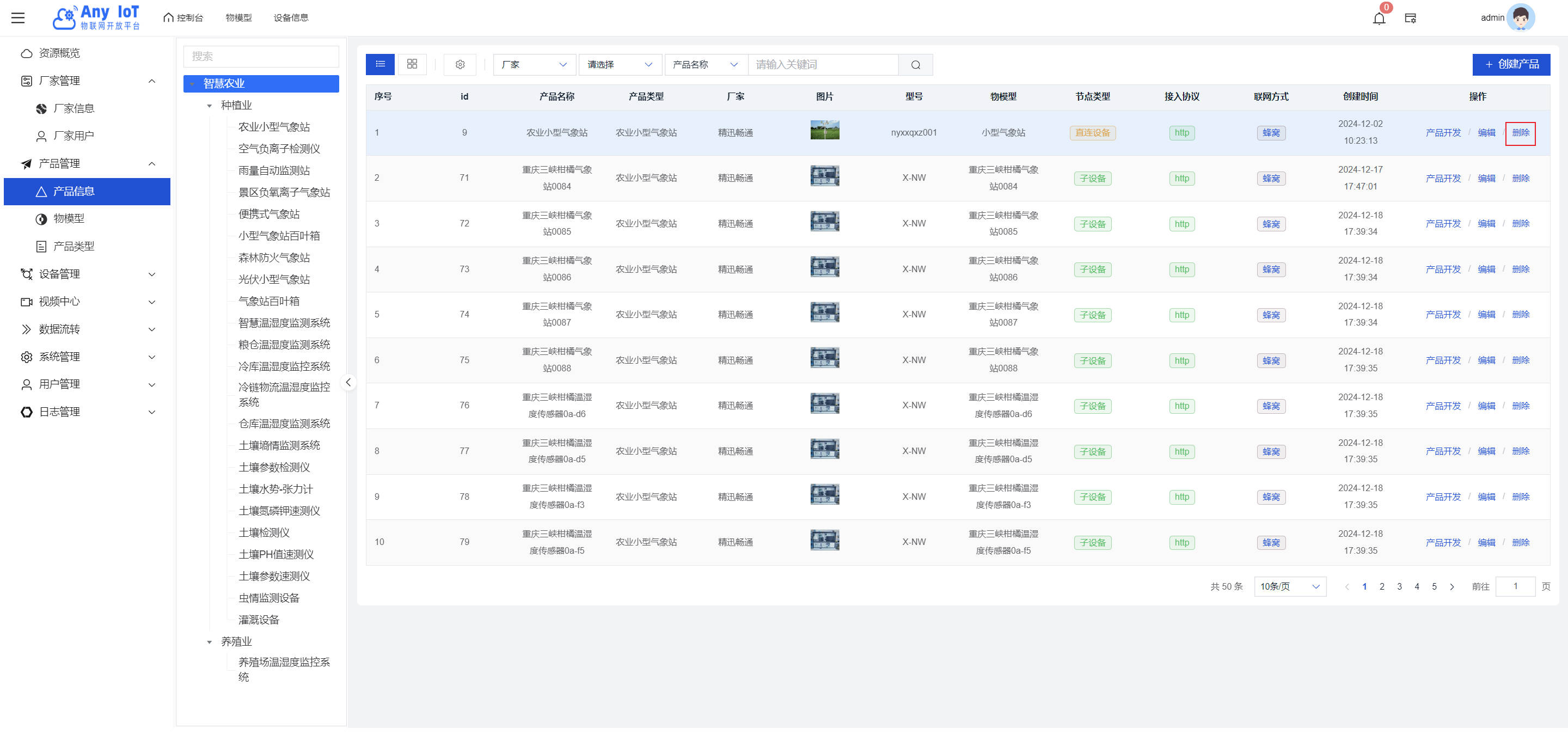Open the notification bell icon
This screenshot has width=1568, height=735.
click(1379, 19)
